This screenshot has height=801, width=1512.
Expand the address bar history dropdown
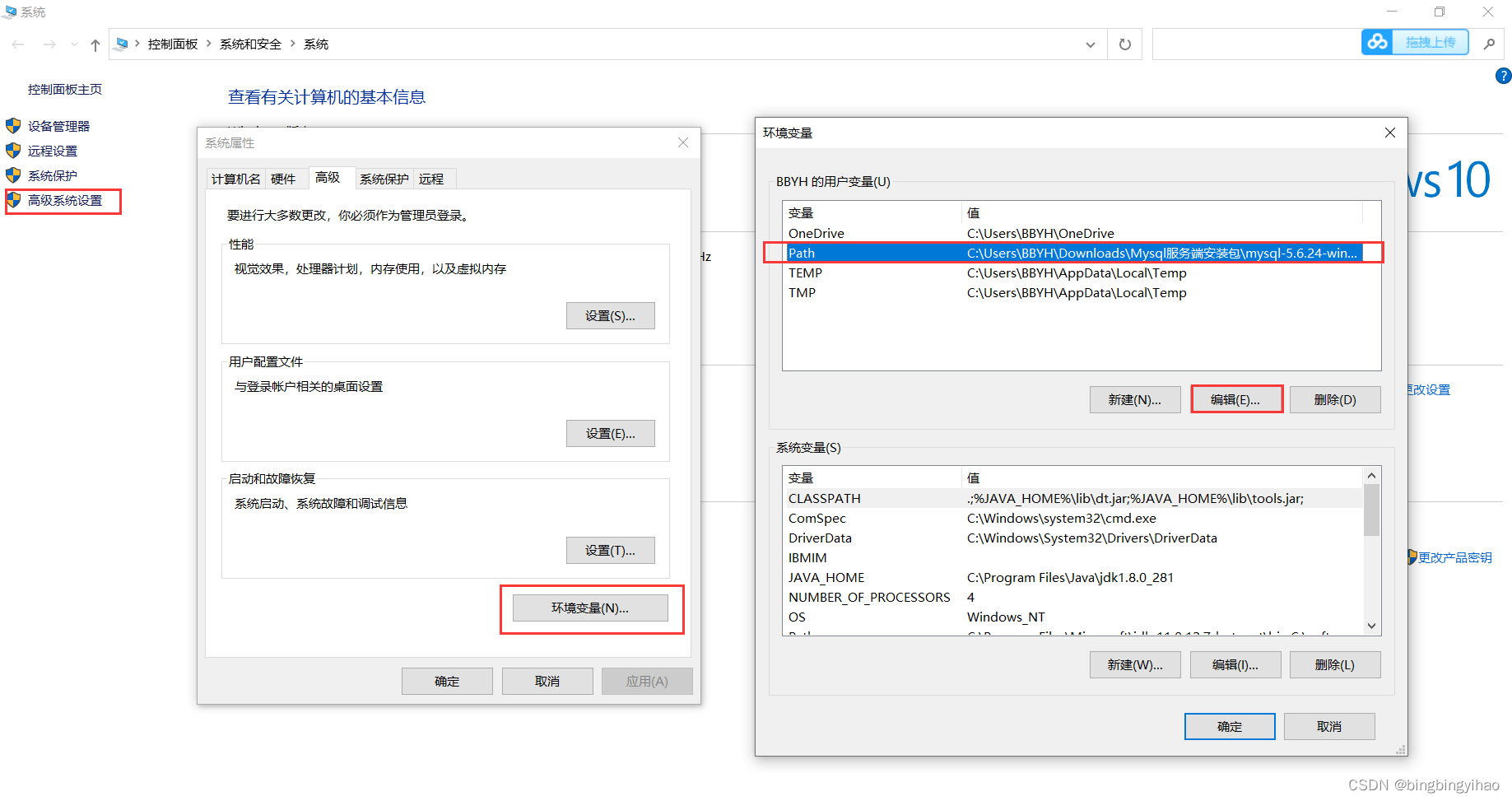1091,44
